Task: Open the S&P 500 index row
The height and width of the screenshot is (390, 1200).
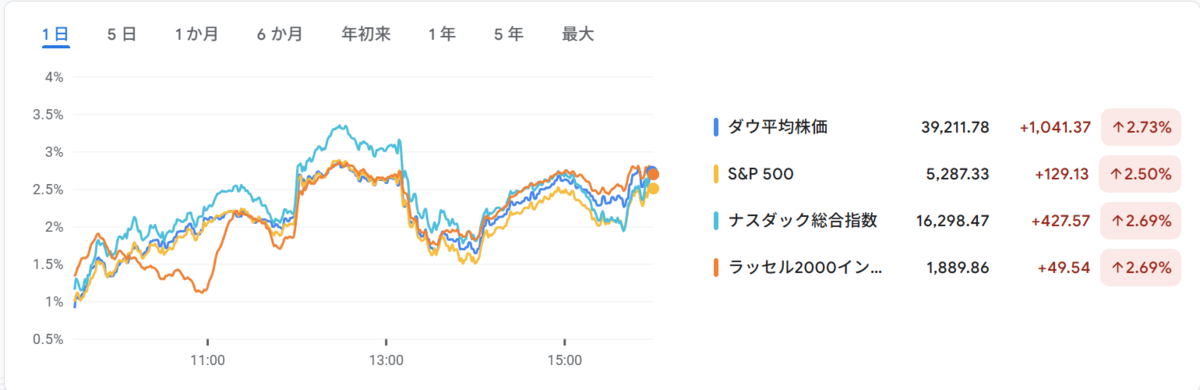Action: pyautogui.click(x=945, y=174)
